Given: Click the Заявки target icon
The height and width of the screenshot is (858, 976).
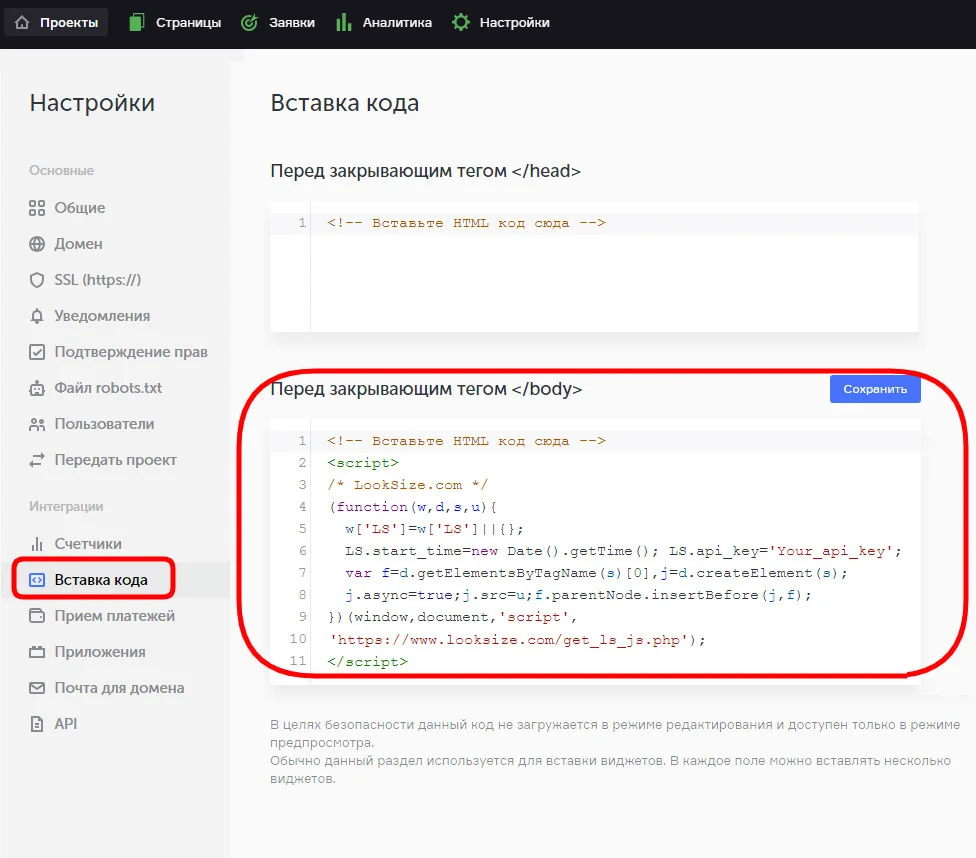Looking at the screenshot, I should (250, 22).
